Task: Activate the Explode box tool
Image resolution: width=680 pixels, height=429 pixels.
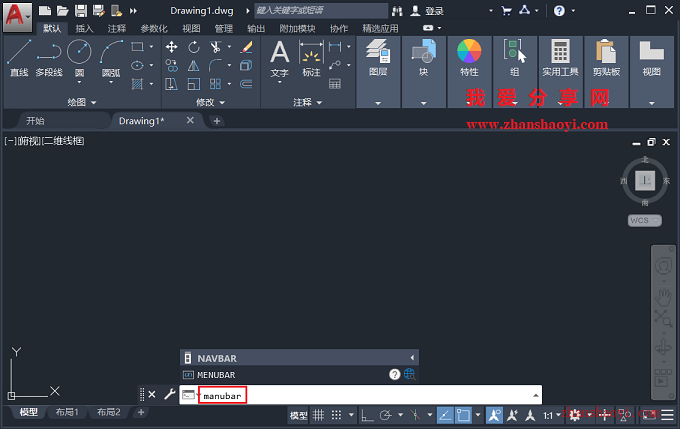Action: point(246,65)
